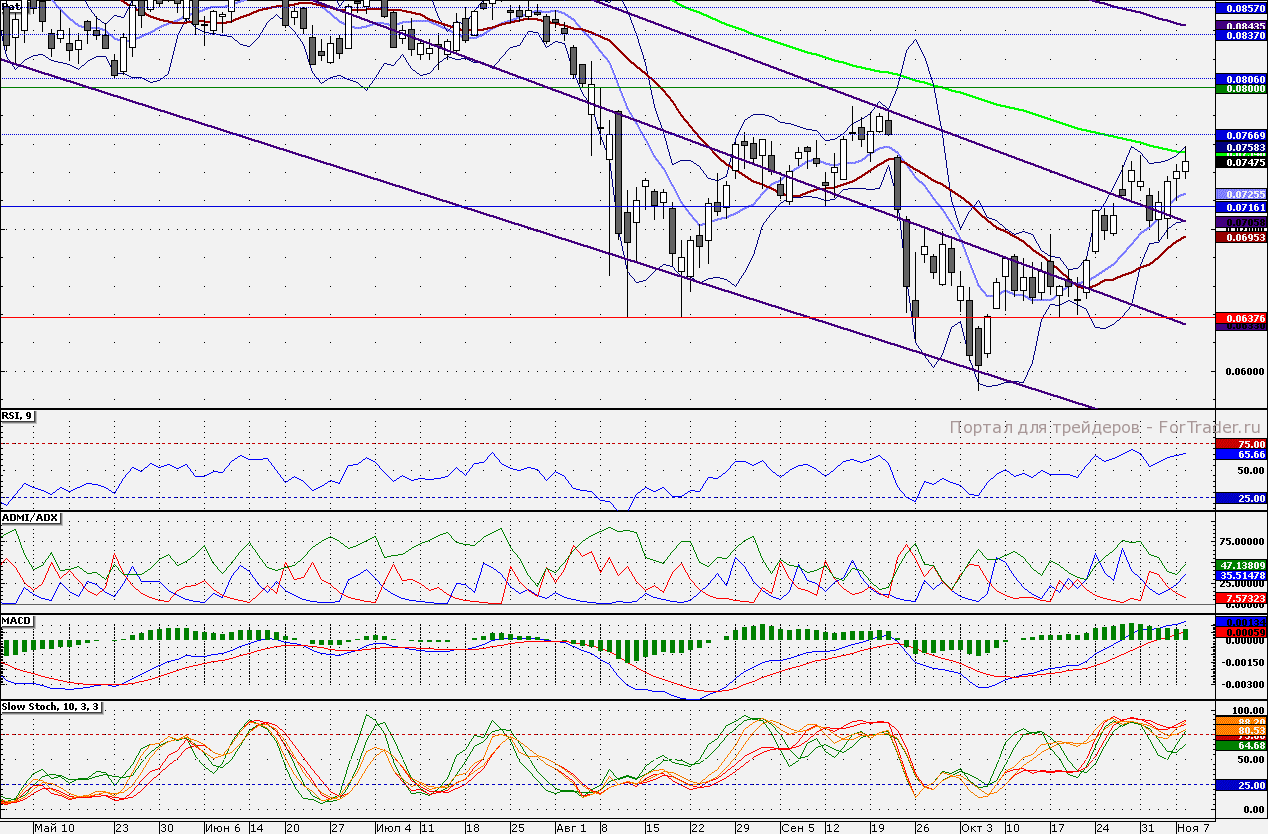
Task: Select the Окт 3 date marker
Action: click(x=977, y=828)
